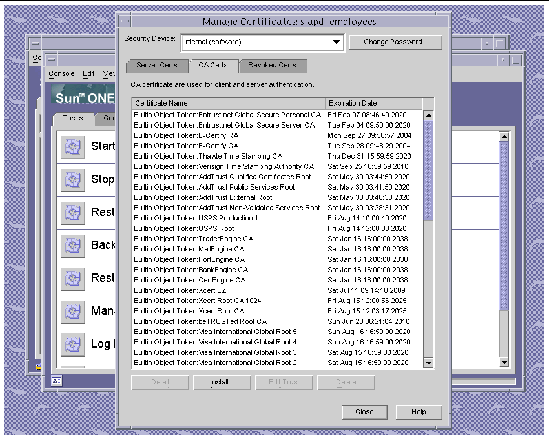549x440 pixels.
Task: Click the Delete button below the list
Action: click(346, 382)
